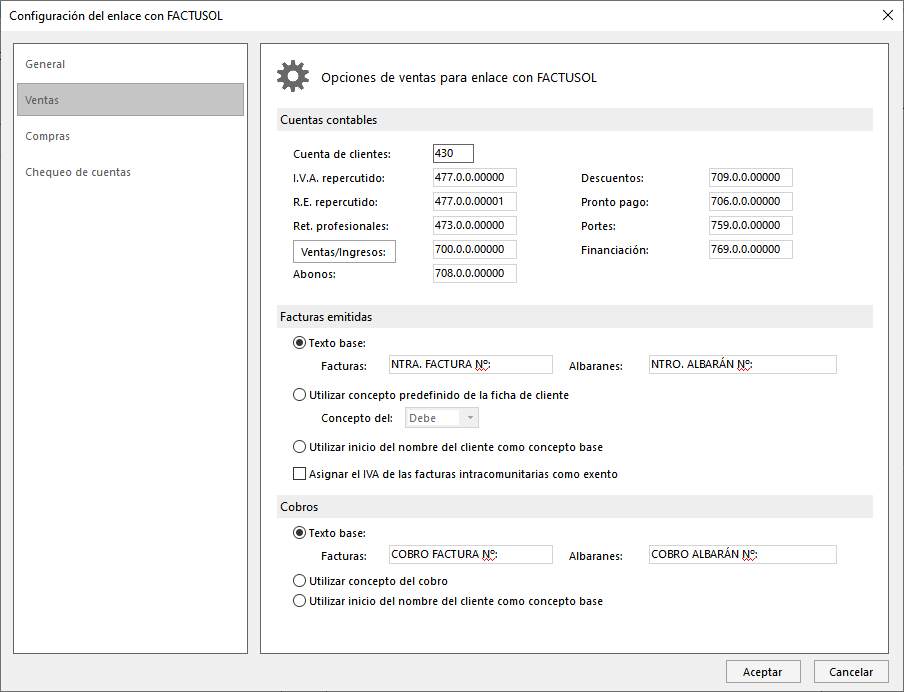The width and height of the screenshot is (904, 692).
Task: Click the gear icon beside sales options title
Action: [x=293, y=76]
